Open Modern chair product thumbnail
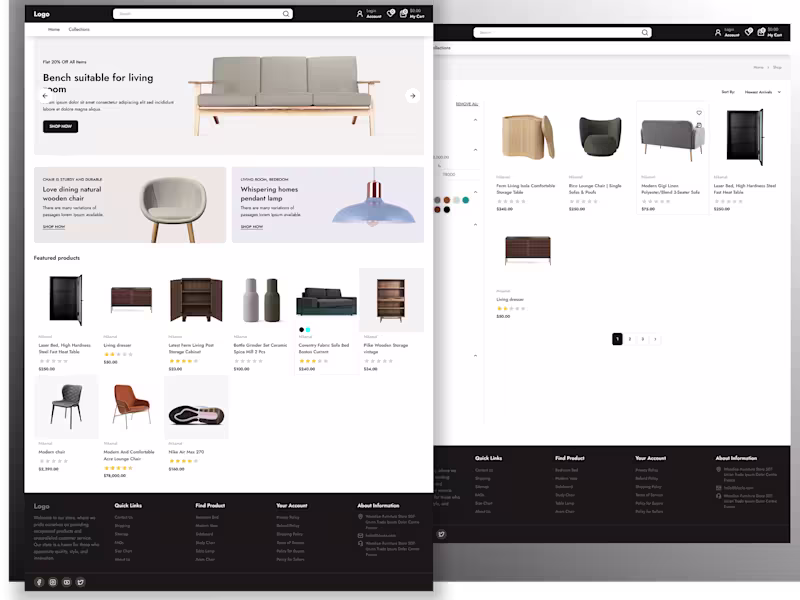The width and height of the screenshot is (800, 600). point(66,407)
